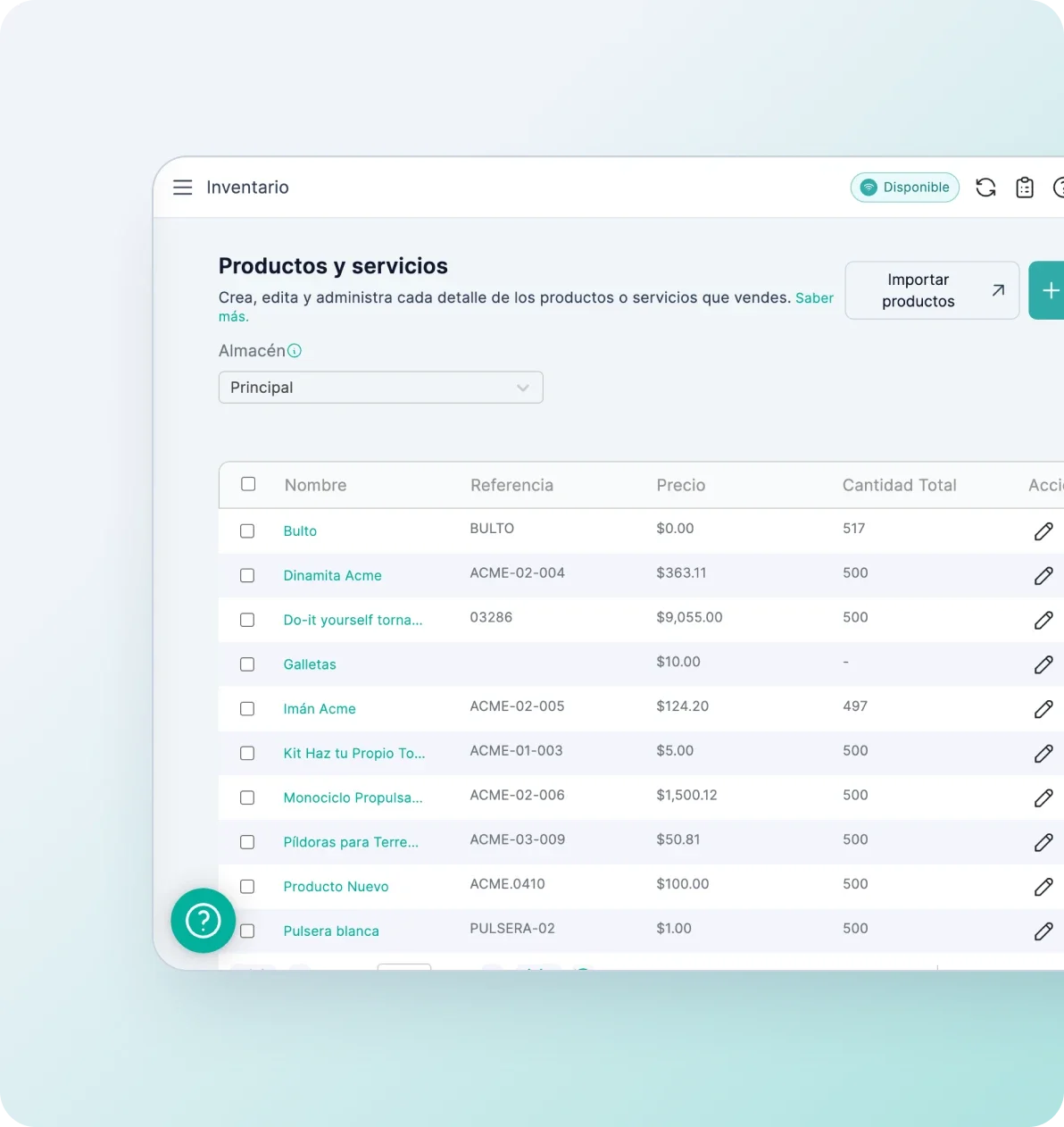Viewport: 1064px width, 1127px height.
Task: Click edit pencil for Producto Nuevo
Action: tap(1043, 887)
